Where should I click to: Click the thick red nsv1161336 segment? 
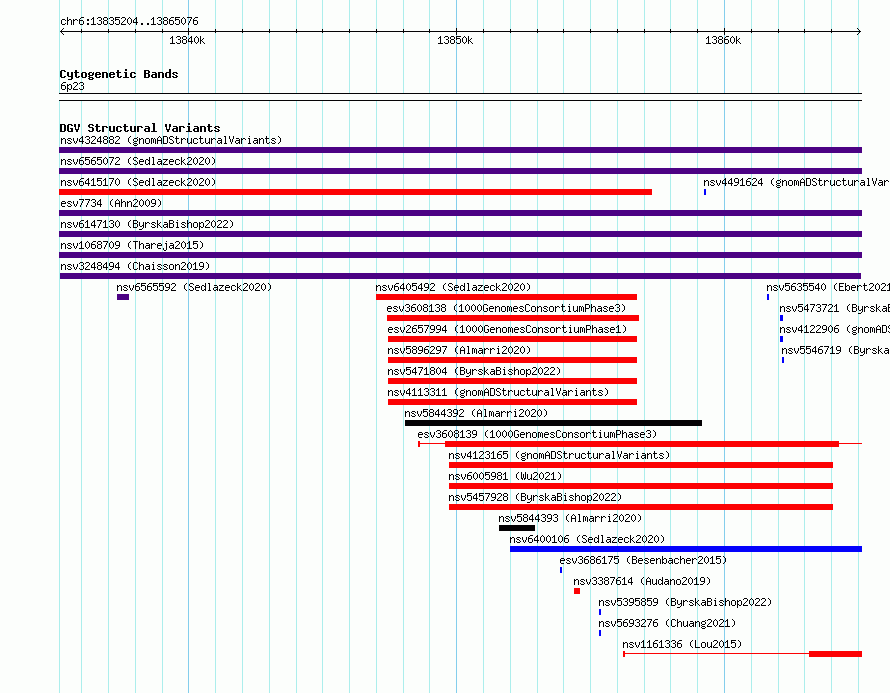point(836,654)
